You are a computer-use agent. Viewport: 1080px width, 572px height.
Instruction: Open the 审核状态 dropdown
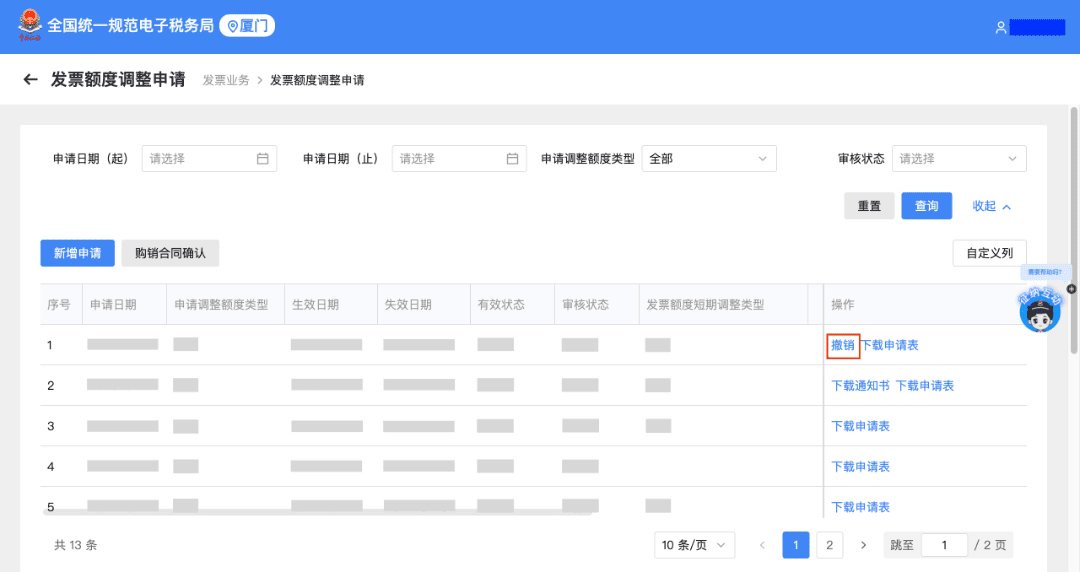(x=958, y=158)
